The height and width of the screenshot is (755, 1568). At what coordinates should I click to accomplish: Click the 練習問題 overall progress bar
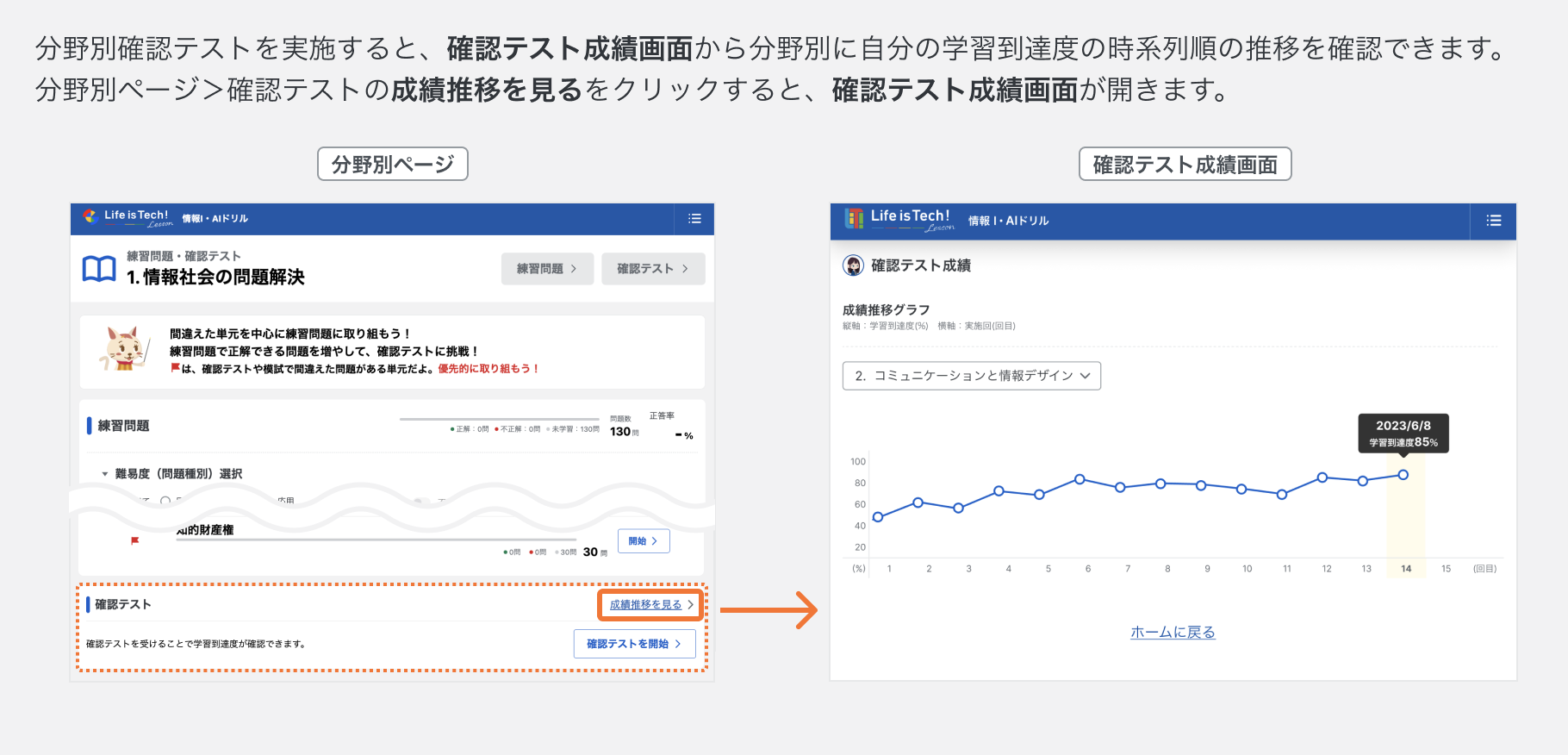click(500, 420)
